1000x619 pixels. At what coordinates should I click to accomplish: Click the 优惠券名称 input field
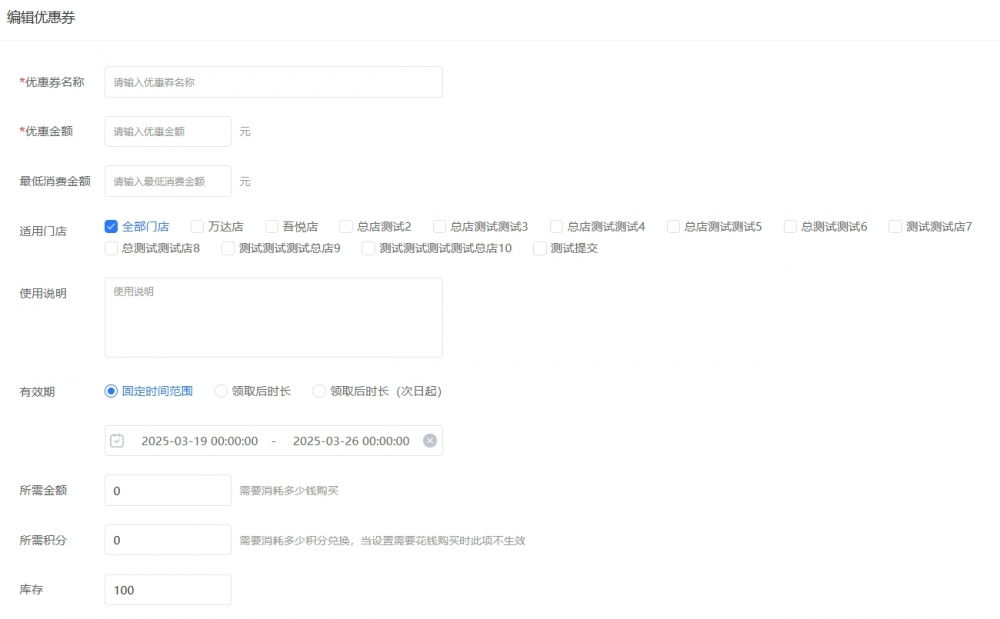[x=273, y=82]
